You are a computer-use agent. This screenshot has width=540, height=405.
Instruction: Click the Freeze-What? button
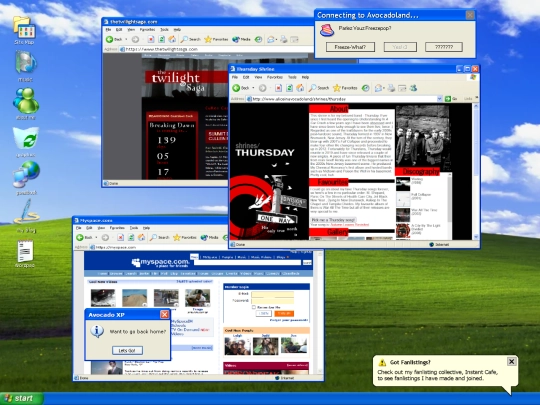click(x=350, y=47)
